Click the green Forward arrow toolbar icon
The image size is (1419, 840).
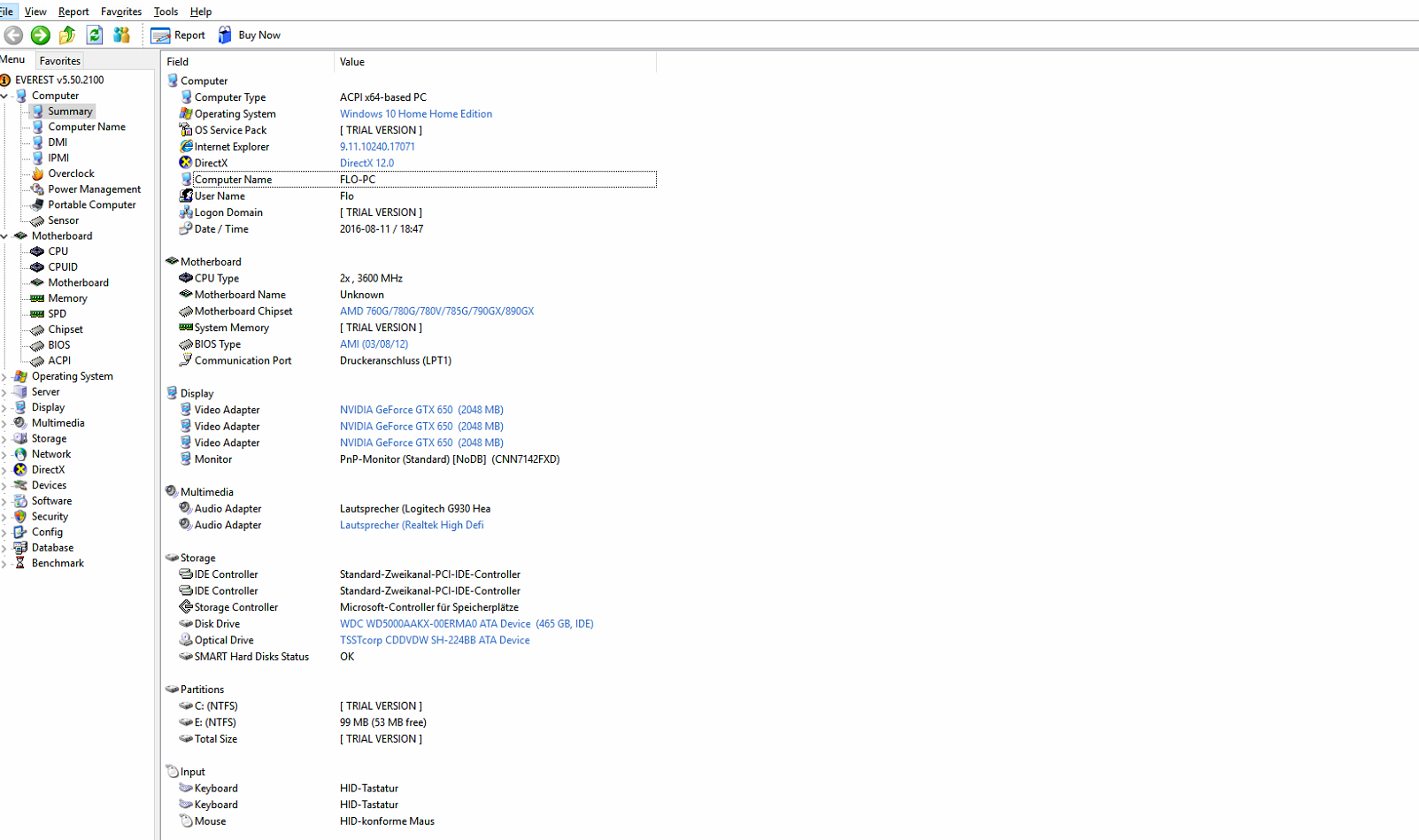(x=40, y=35)
